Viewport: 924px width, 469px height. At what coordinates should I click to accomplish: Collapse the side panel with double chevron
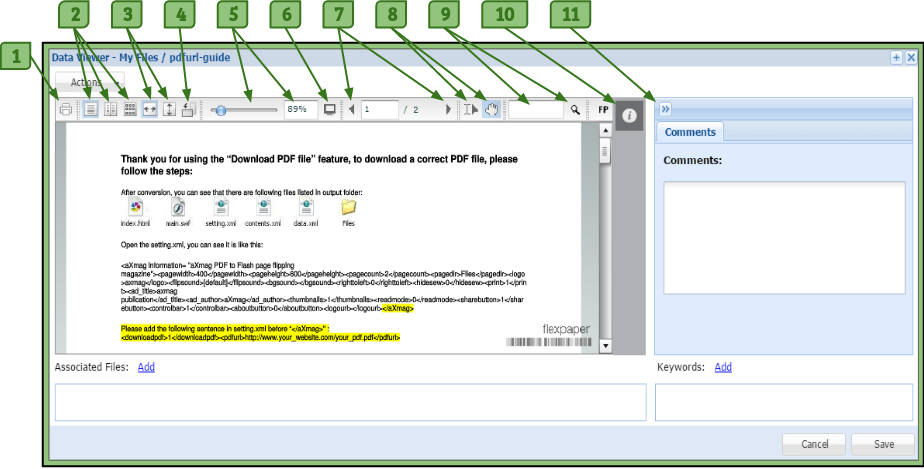tap(665, 109)
